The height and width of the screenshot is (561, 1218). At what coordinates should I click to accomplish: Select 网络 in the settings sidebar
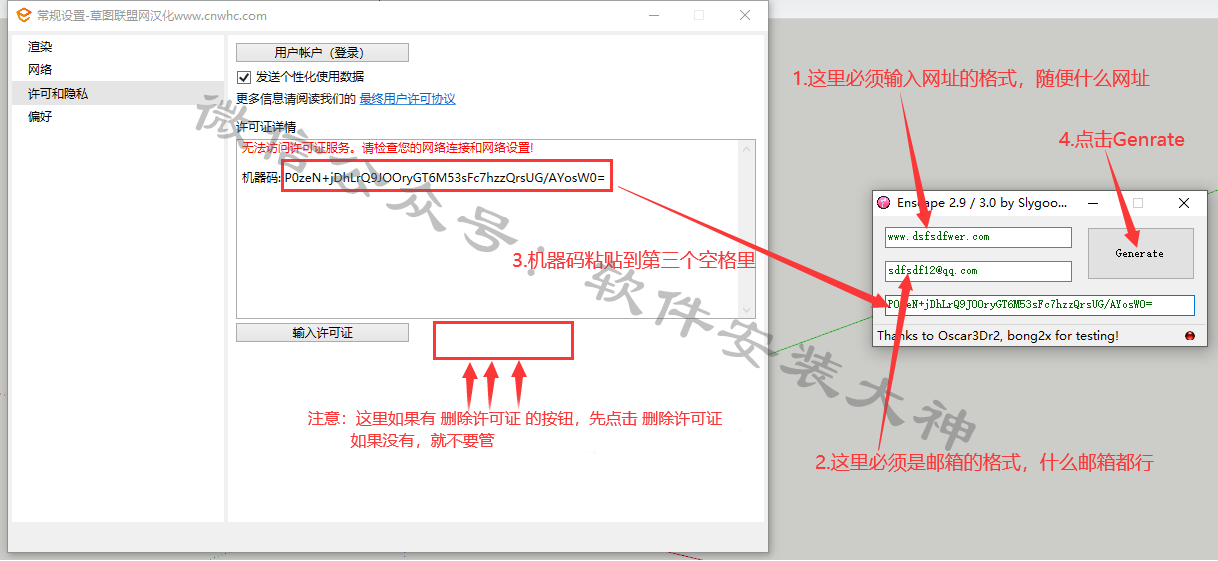pyautogui.click(x=40, y=70)
